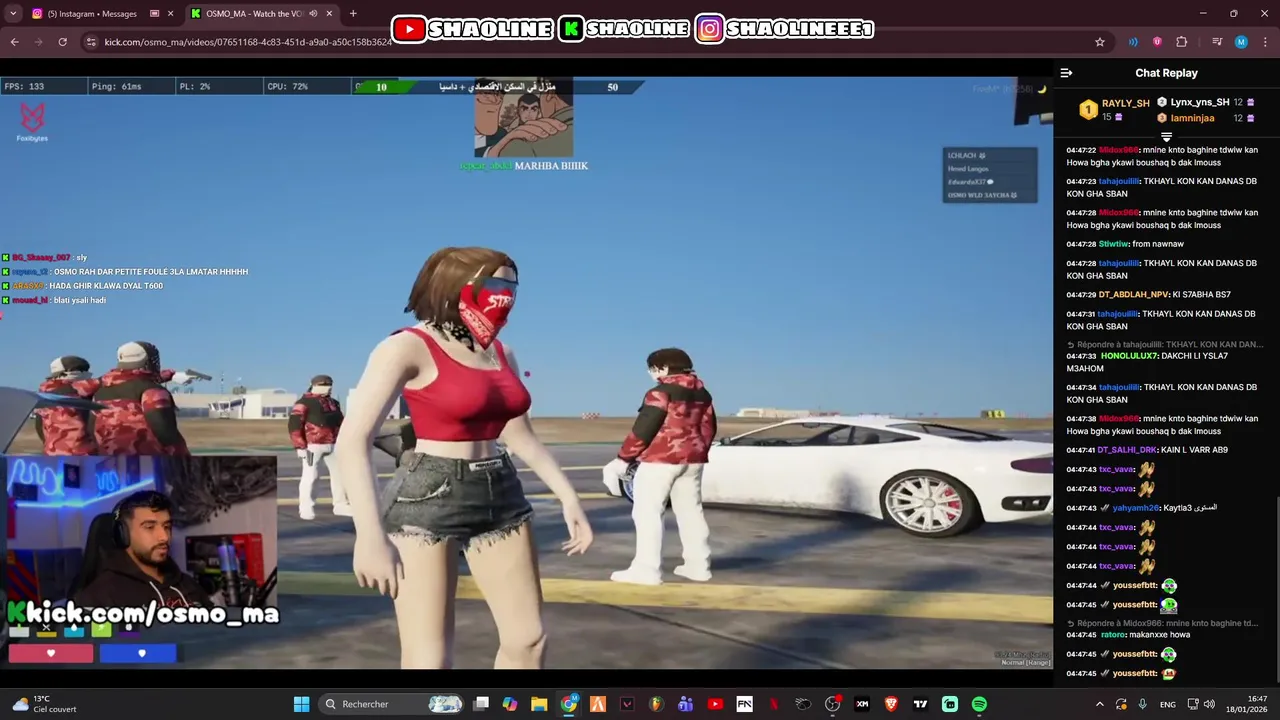Image resolution: width=1280 pixels, height=720 pixels.
Task: Click message 'KI S7ABHA BS7'
Action: click(x=1202, y=295)
